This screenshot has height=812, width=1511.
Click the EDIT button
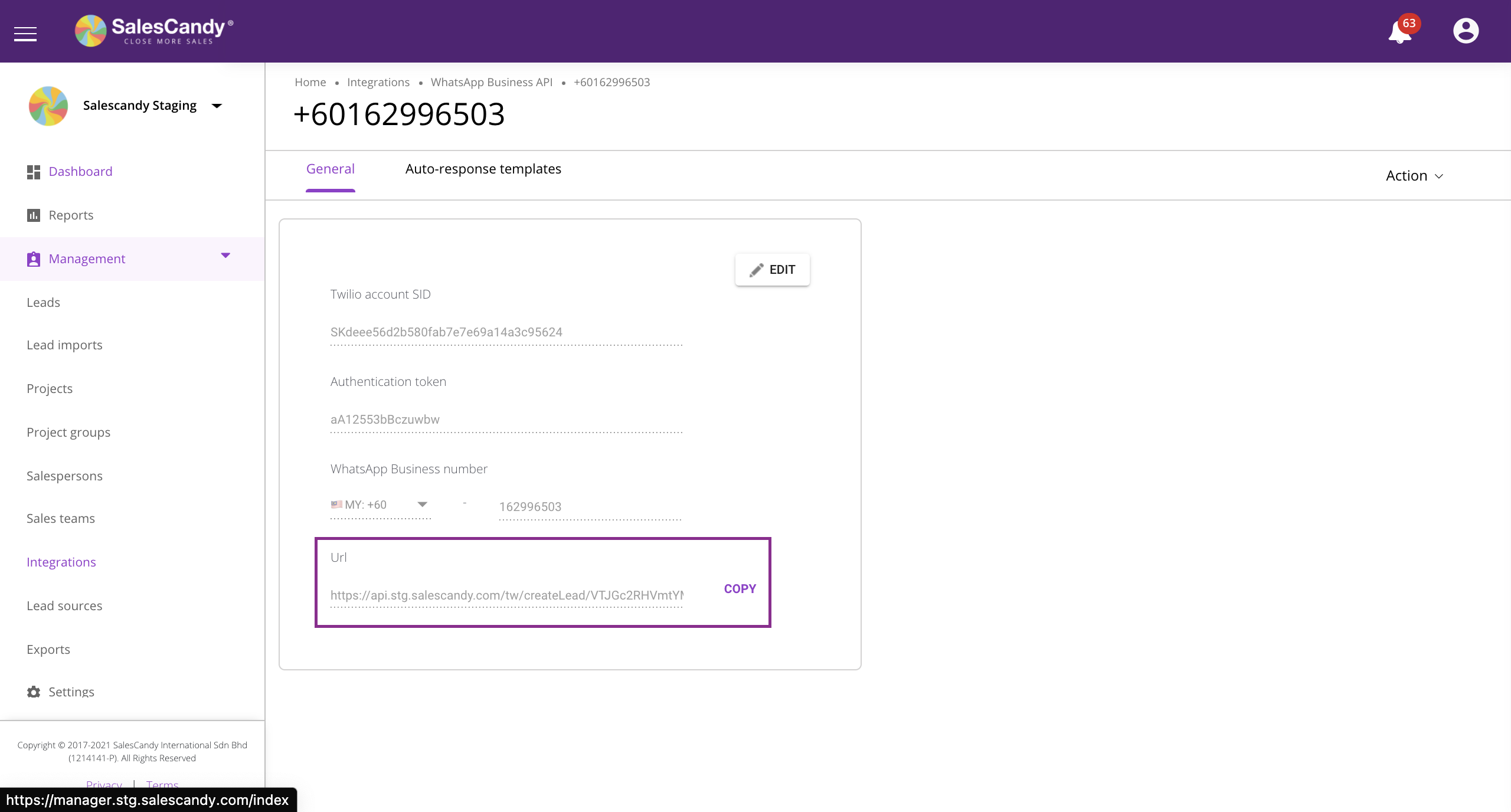[772, 270]
